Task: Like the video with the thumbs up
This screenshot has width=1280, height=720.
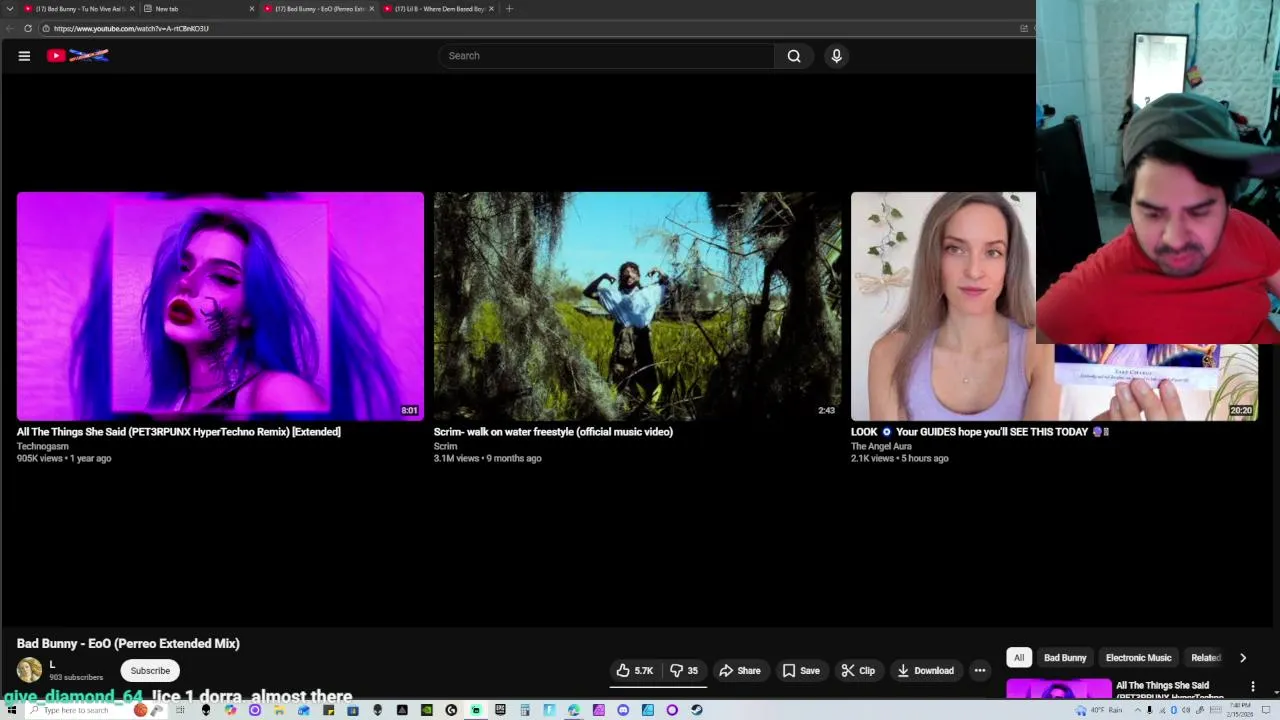Action: [x=635, y=671]
